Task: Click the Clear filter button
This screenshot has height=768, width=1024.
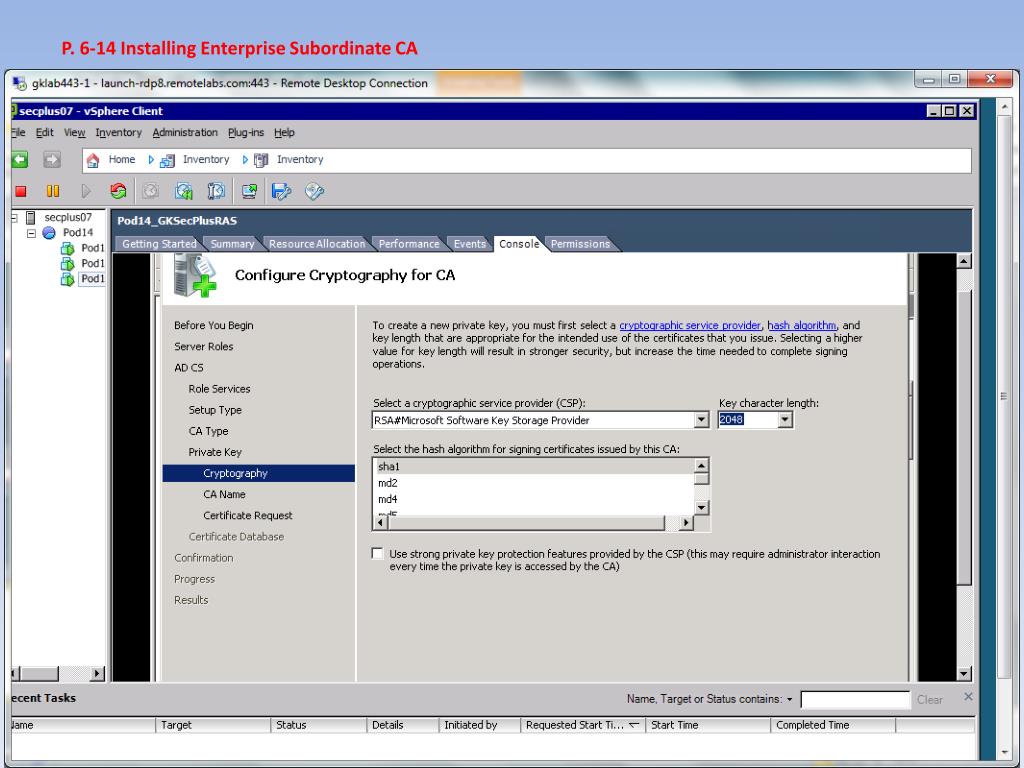Action: pyautogui.click(x=929, y=699)
